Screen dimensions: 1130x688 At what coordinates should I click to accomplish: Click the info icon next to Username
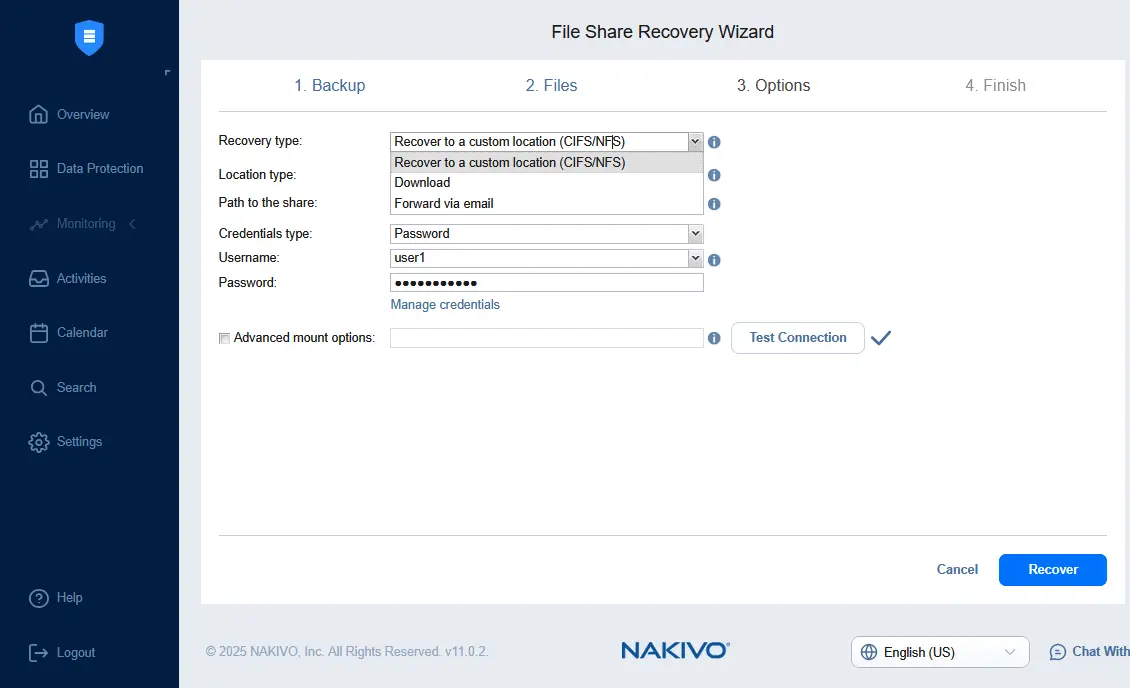714,260
